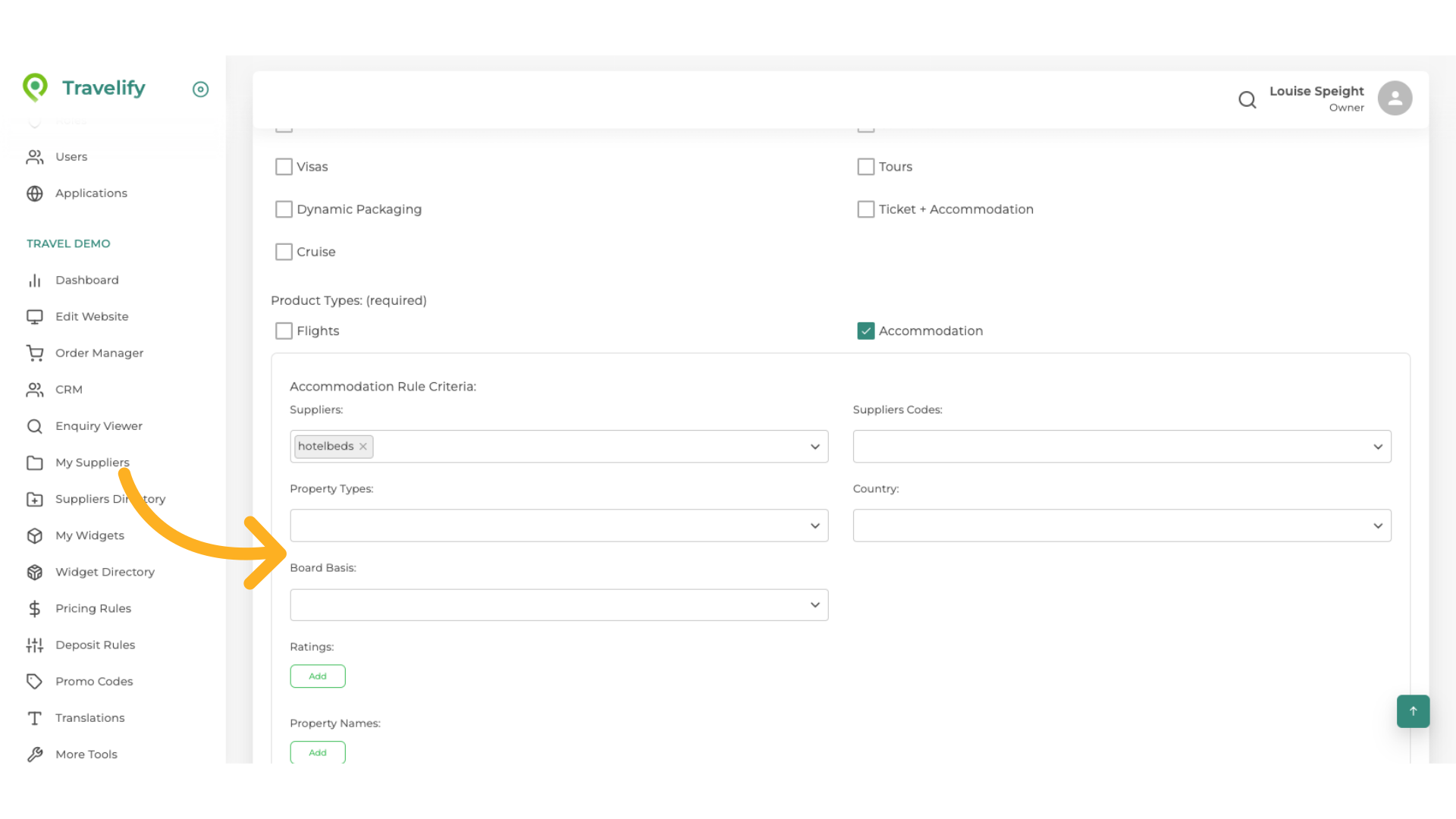Select the Translations icon in the sidebar
This screenshot has width=1456, height=819.
[35, 717]
